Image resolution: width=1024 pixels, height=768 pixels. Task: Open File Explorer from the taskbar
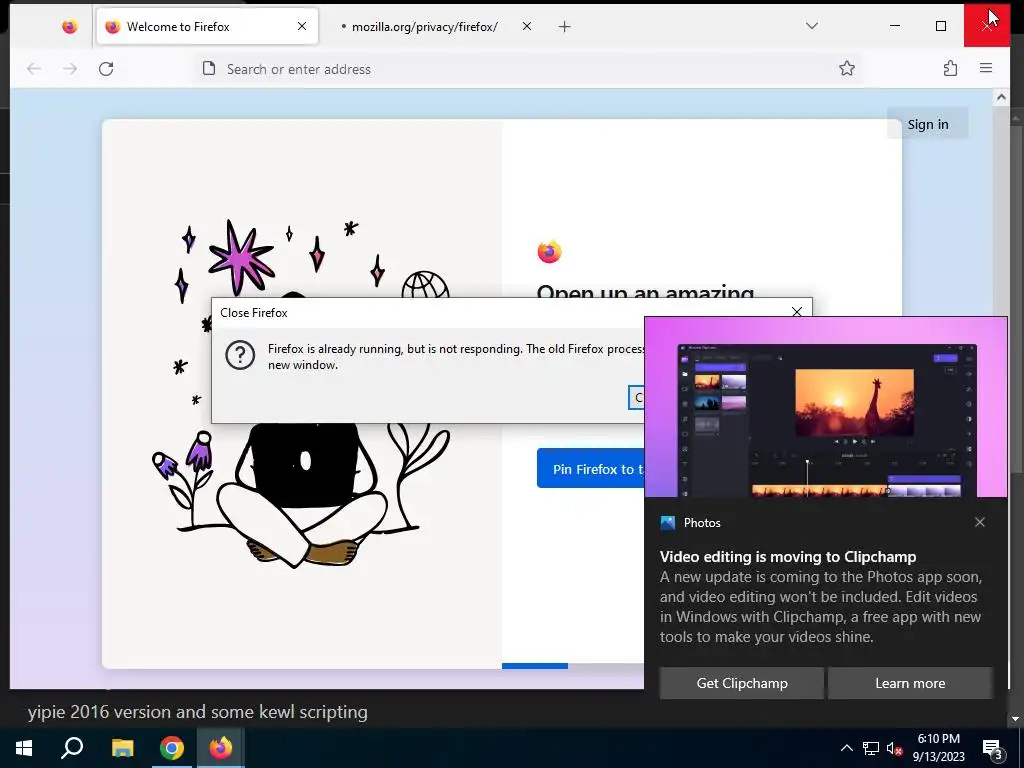[122, 748]
